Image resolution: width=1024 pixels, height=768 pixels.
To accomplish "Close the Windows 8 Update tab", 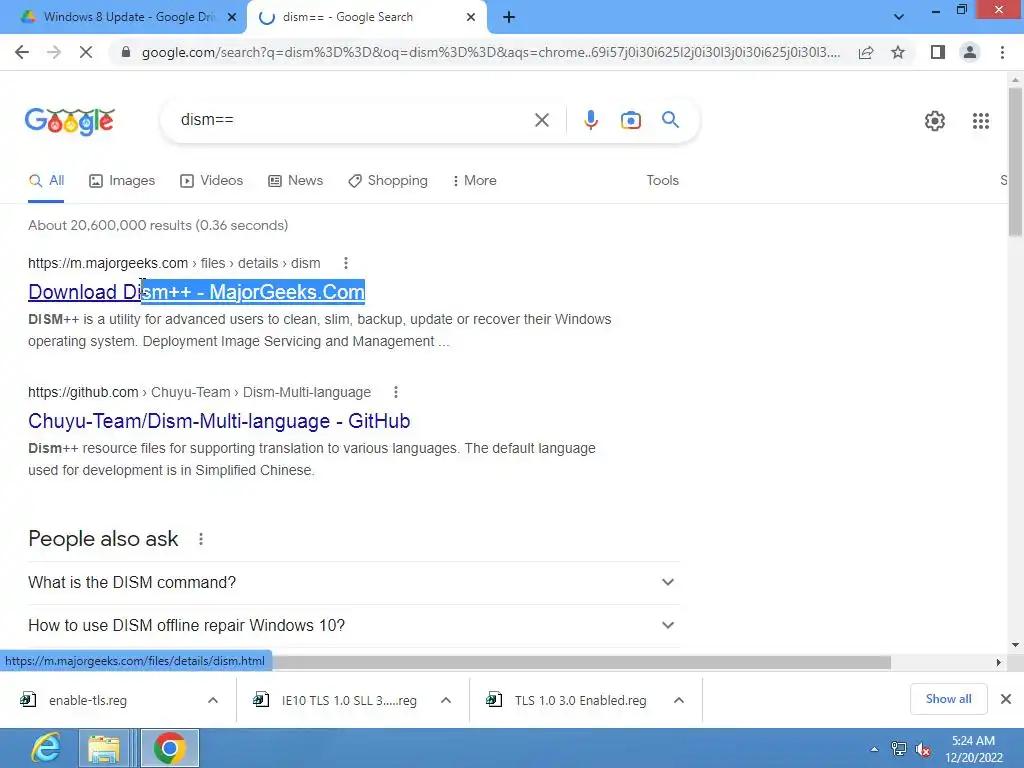I will click(232, 18).
